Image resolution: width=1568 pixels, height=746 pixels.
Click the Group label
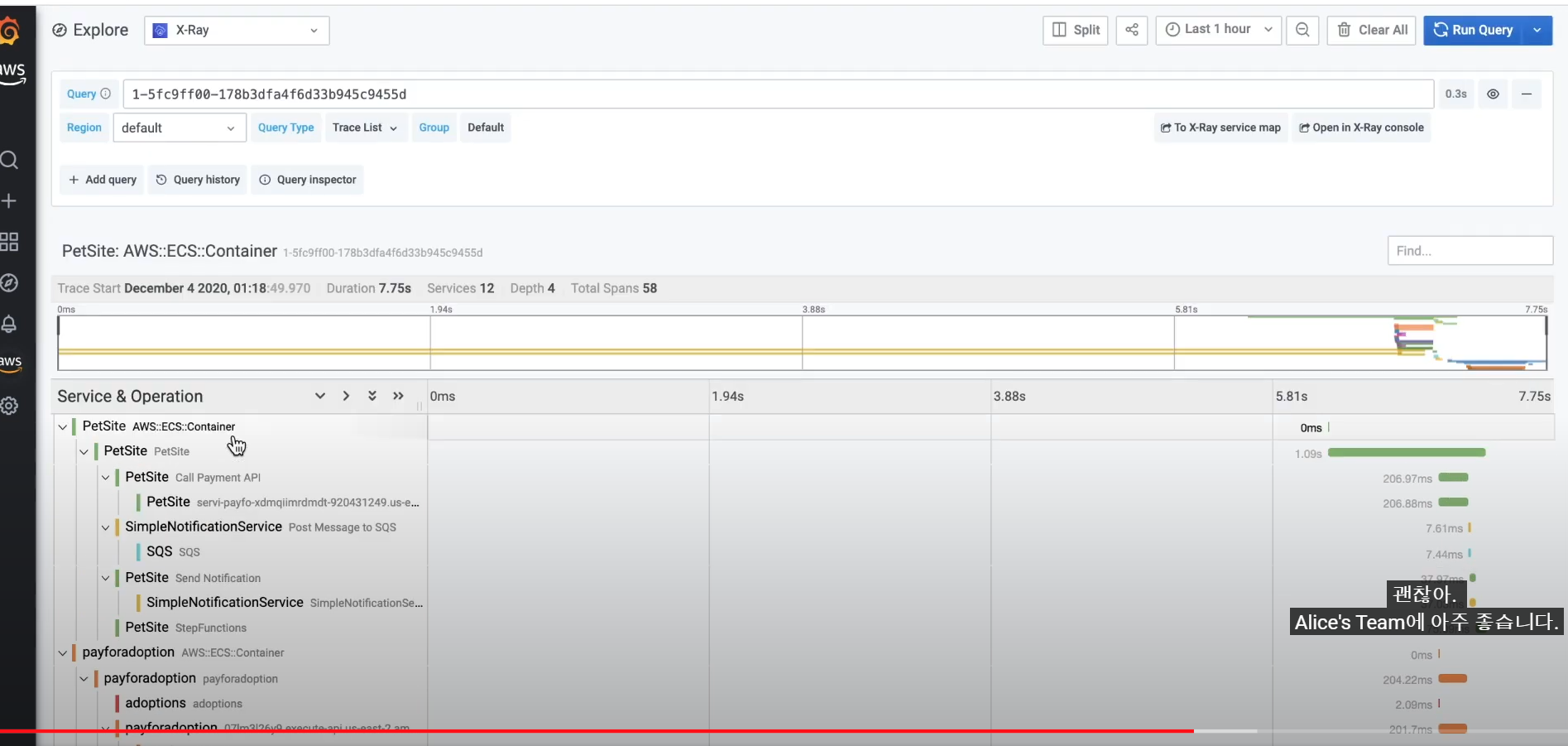434,128
